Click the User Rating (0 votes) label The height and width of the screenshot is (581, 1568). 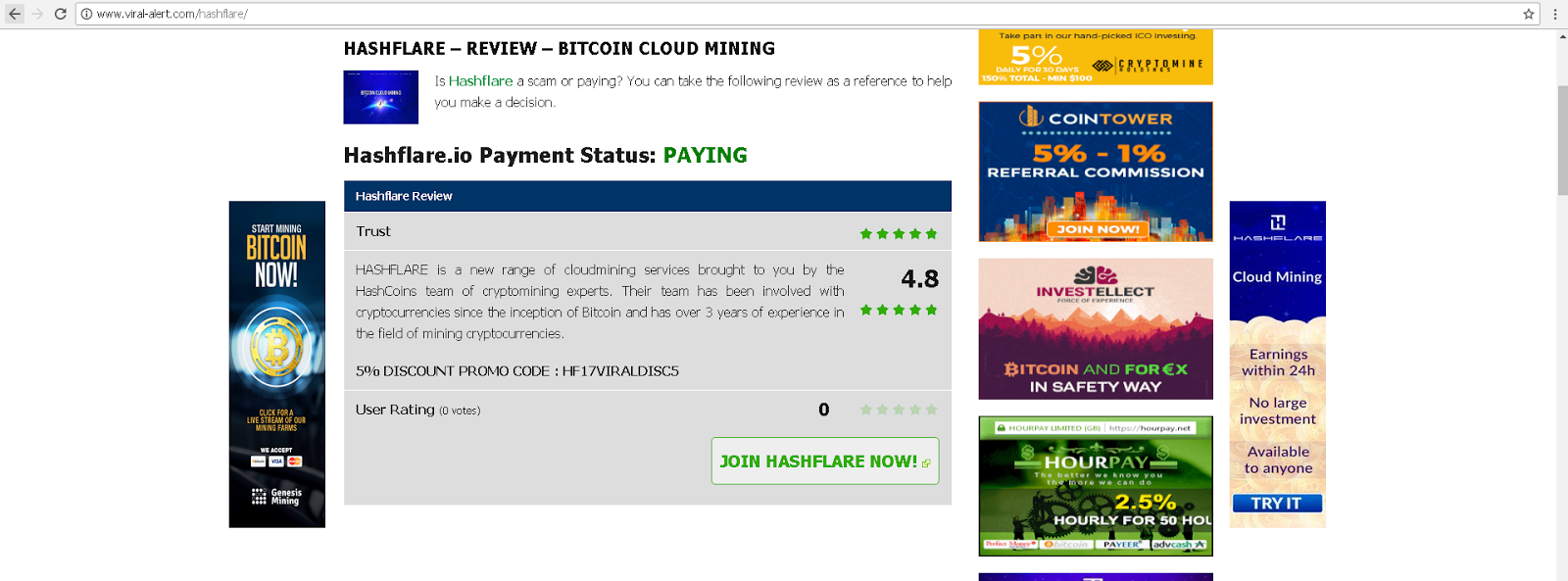click(418, 410)
